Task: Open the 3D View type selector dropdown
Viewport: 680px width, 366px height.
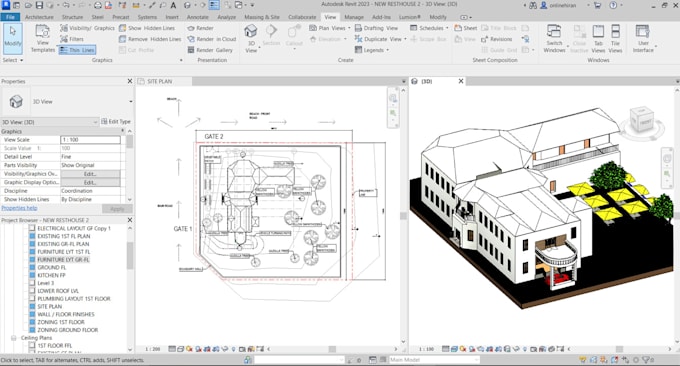Action: (x=131, y=101)
